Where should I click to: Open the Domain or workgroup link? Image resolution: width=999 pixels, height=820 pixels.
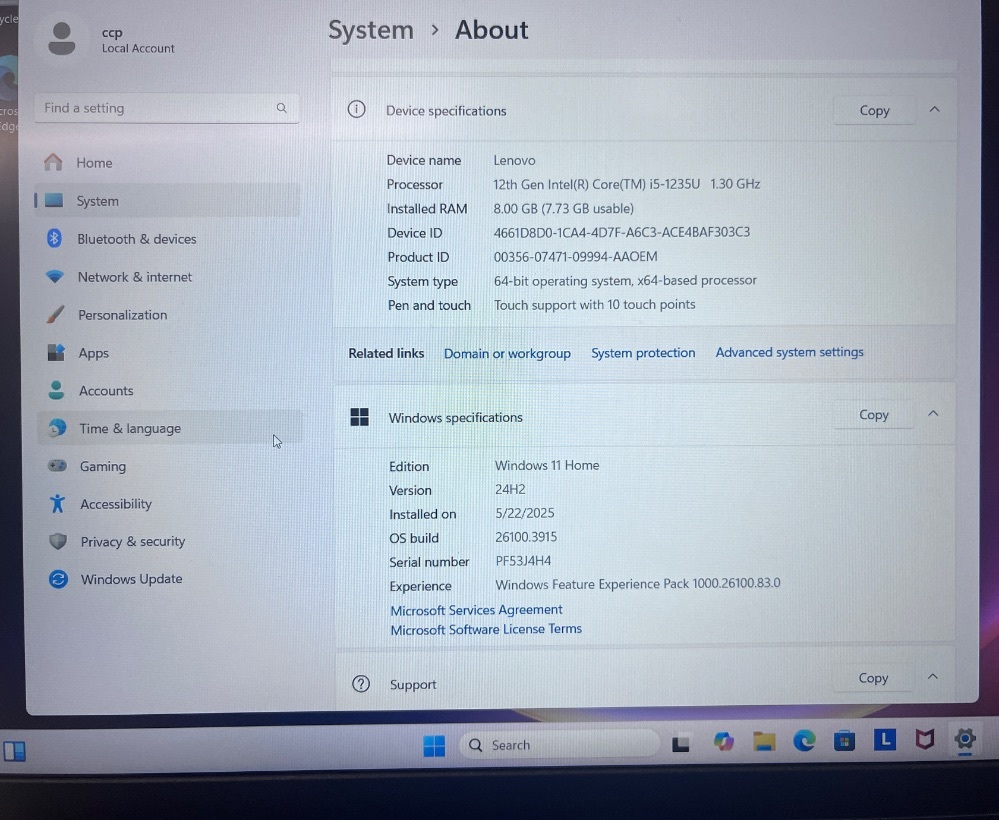click(x=507, y=354)
